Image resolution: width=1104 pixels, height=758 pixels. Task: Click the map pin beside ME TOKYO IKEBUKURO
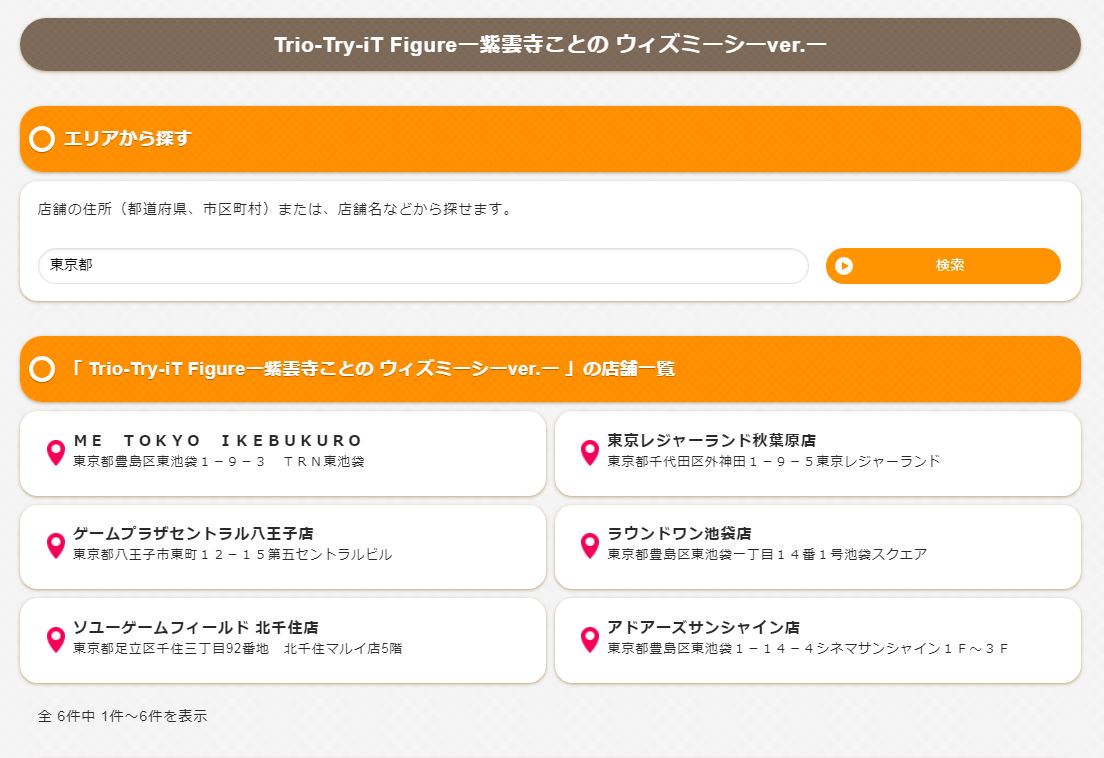[56, 453]
